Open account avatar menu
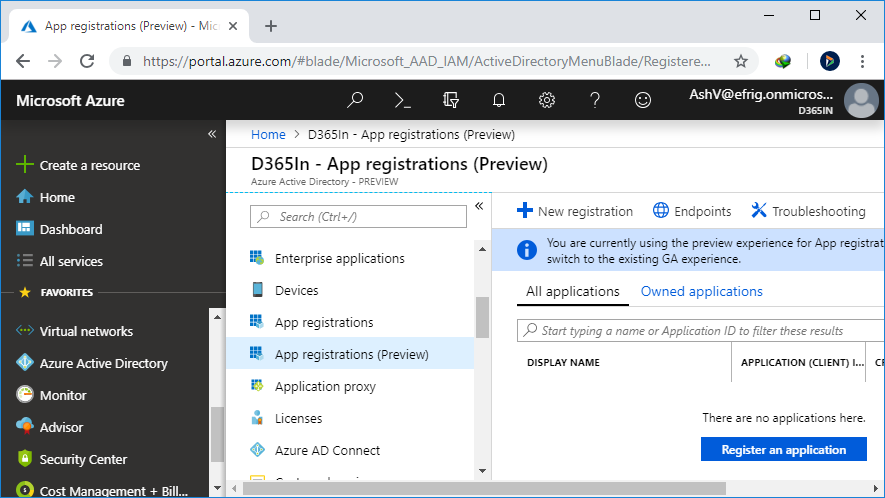 point(861,100)
